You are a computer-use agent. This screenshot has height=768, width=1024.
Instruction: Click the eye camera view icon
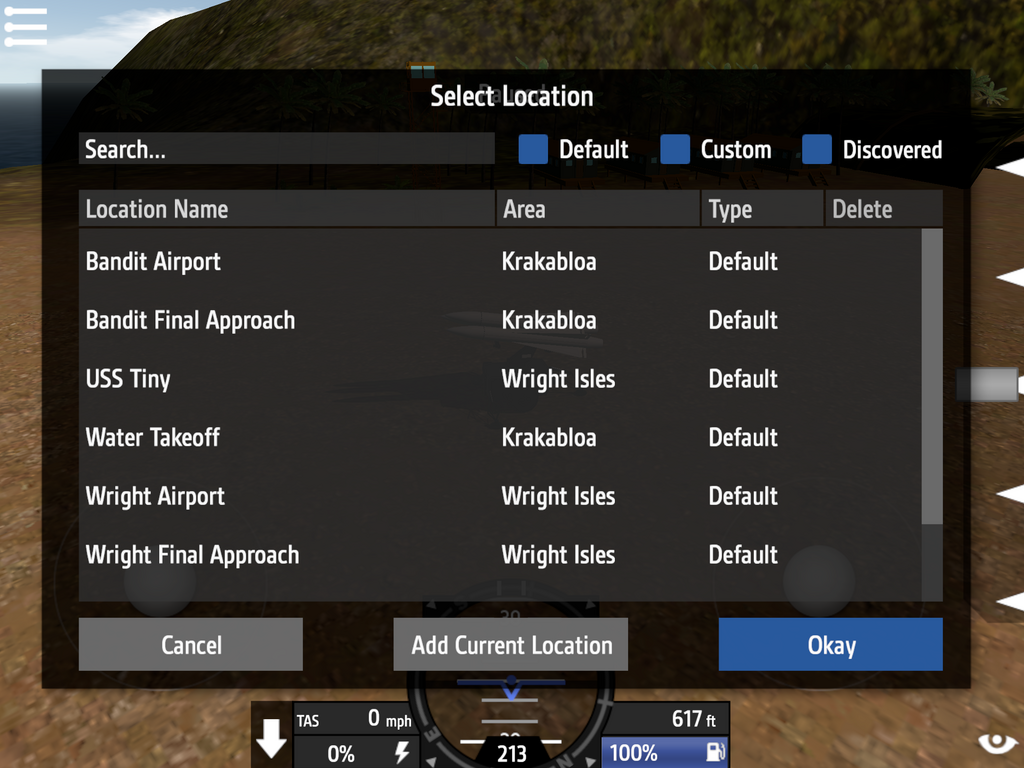pyautogui.click(x=998, y=743)
